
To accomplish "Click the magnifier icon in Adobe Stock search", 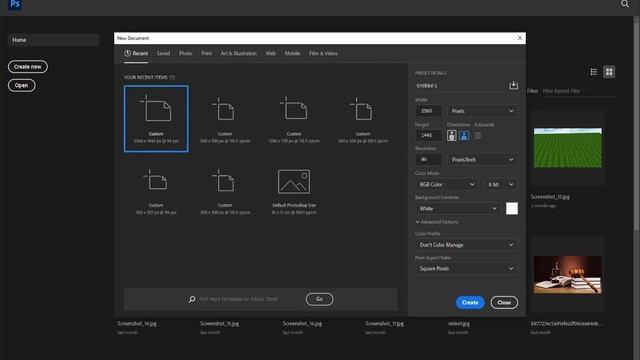I will click(192, 299).
